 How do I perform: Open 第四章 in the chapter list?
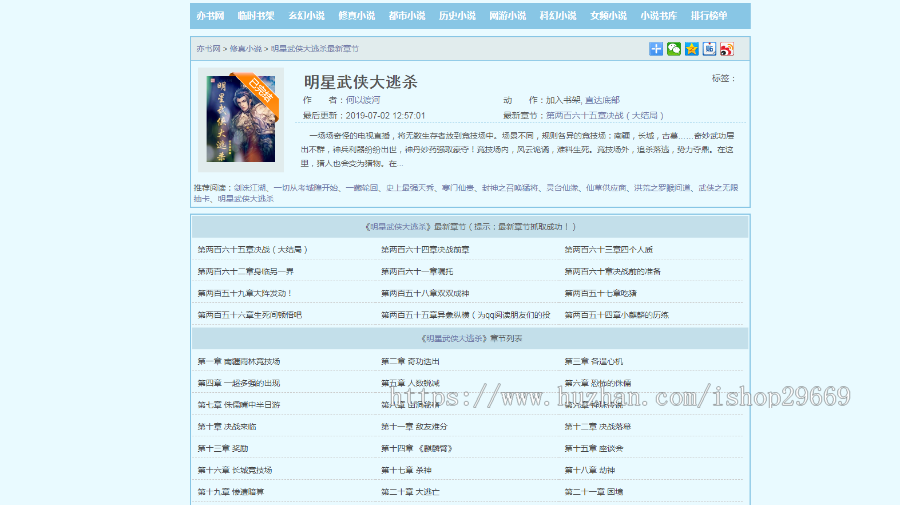(x=239, y=383)
